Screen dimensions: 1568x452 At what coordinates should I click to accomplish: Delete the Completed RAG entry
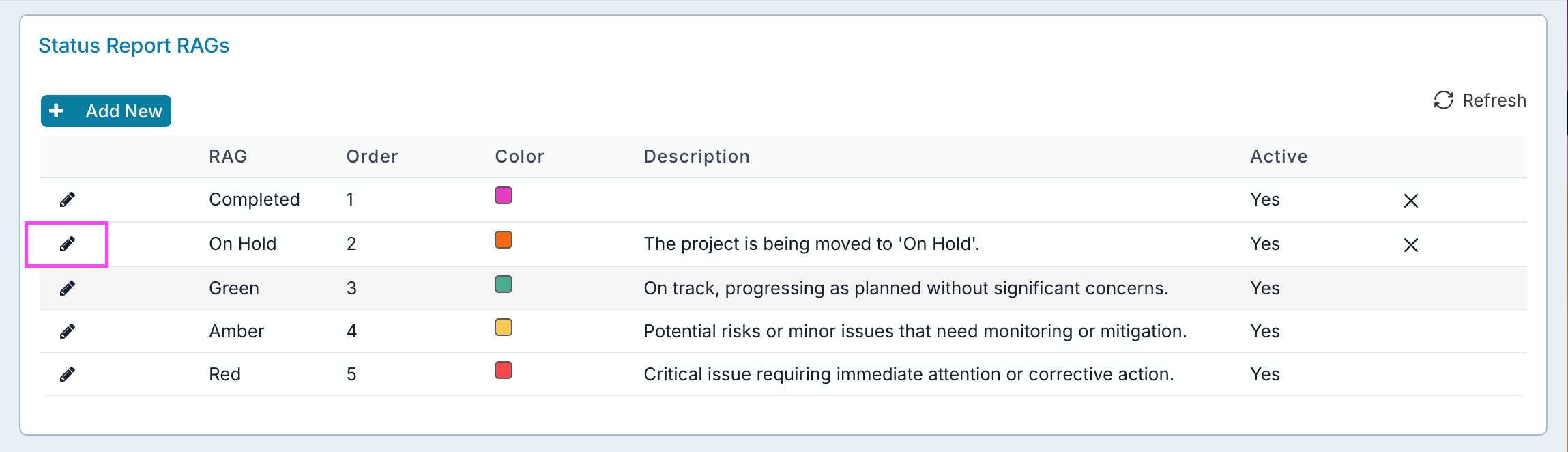1410,201
